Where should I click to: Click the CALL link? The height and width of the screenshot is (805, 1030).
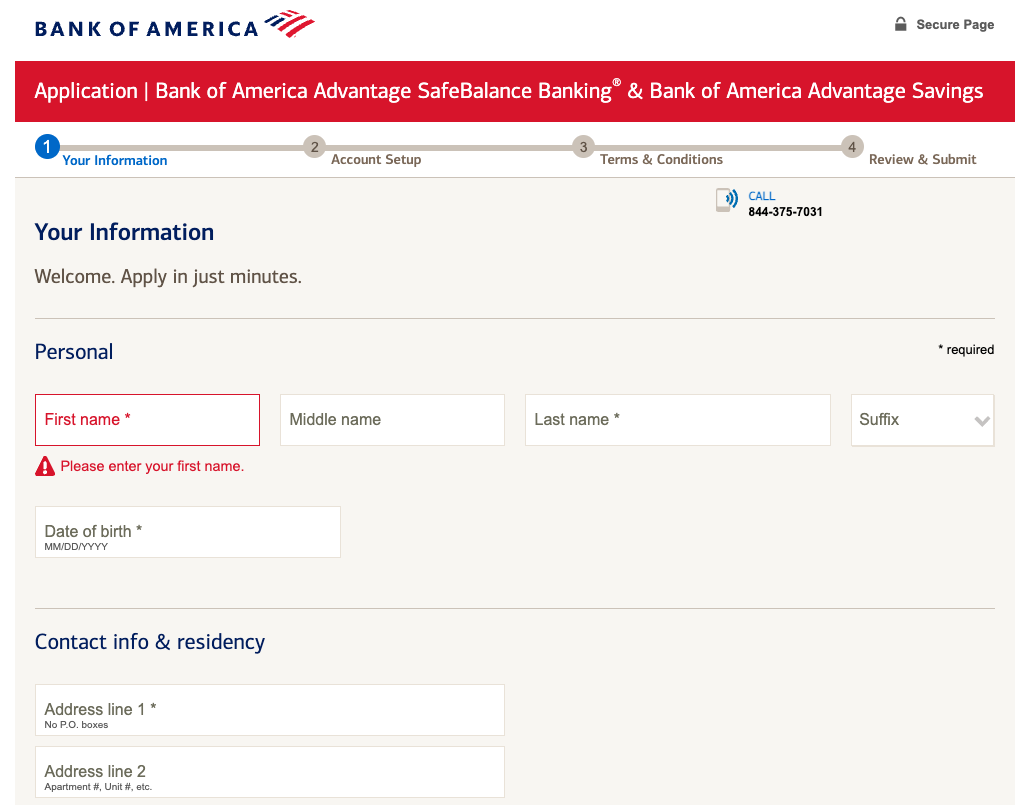click(x=762, y=196)
